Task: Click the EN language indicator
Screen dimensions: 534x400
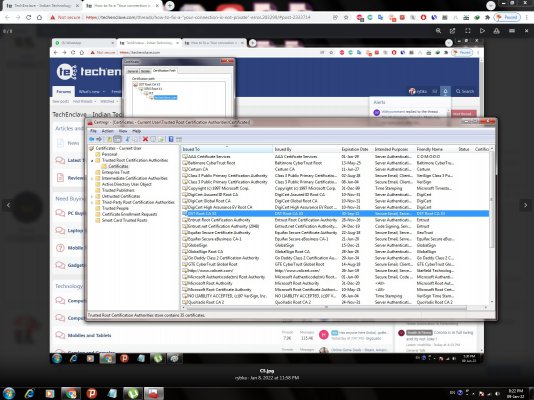Action: pos(452,393)
